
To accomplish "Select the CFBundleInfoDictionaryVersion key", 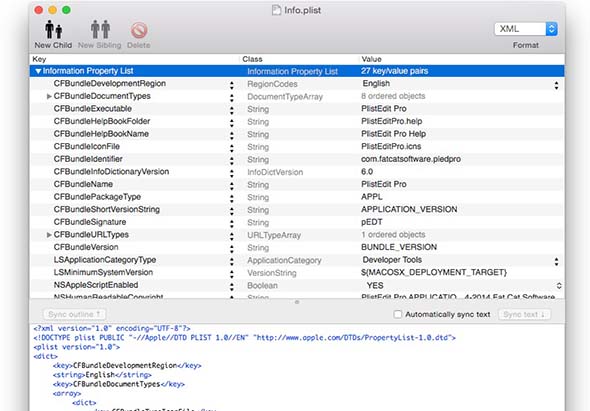I will pos(111,172).
